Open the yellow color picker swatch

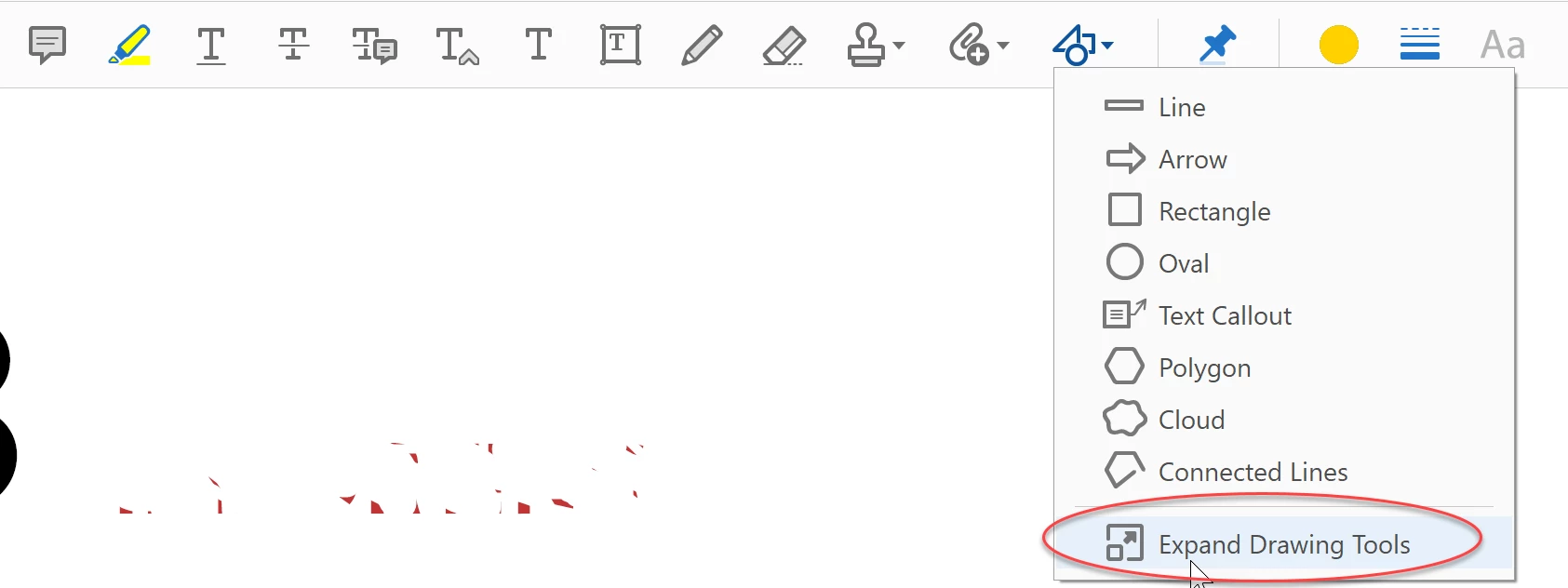pyautogui.click(x=1339, y=45)
